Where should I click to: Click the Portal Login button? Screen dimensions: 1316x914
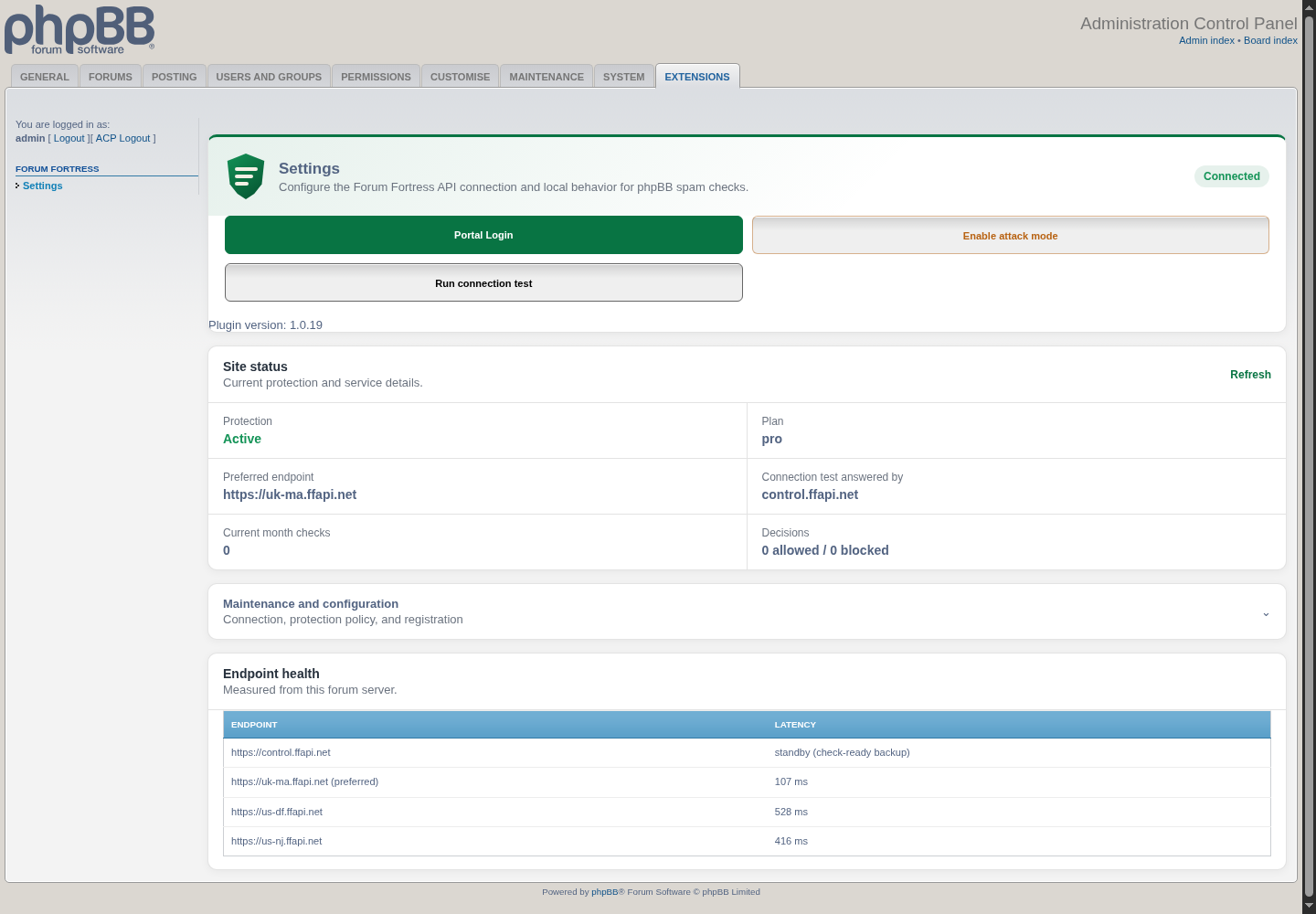tap(483, 235)
